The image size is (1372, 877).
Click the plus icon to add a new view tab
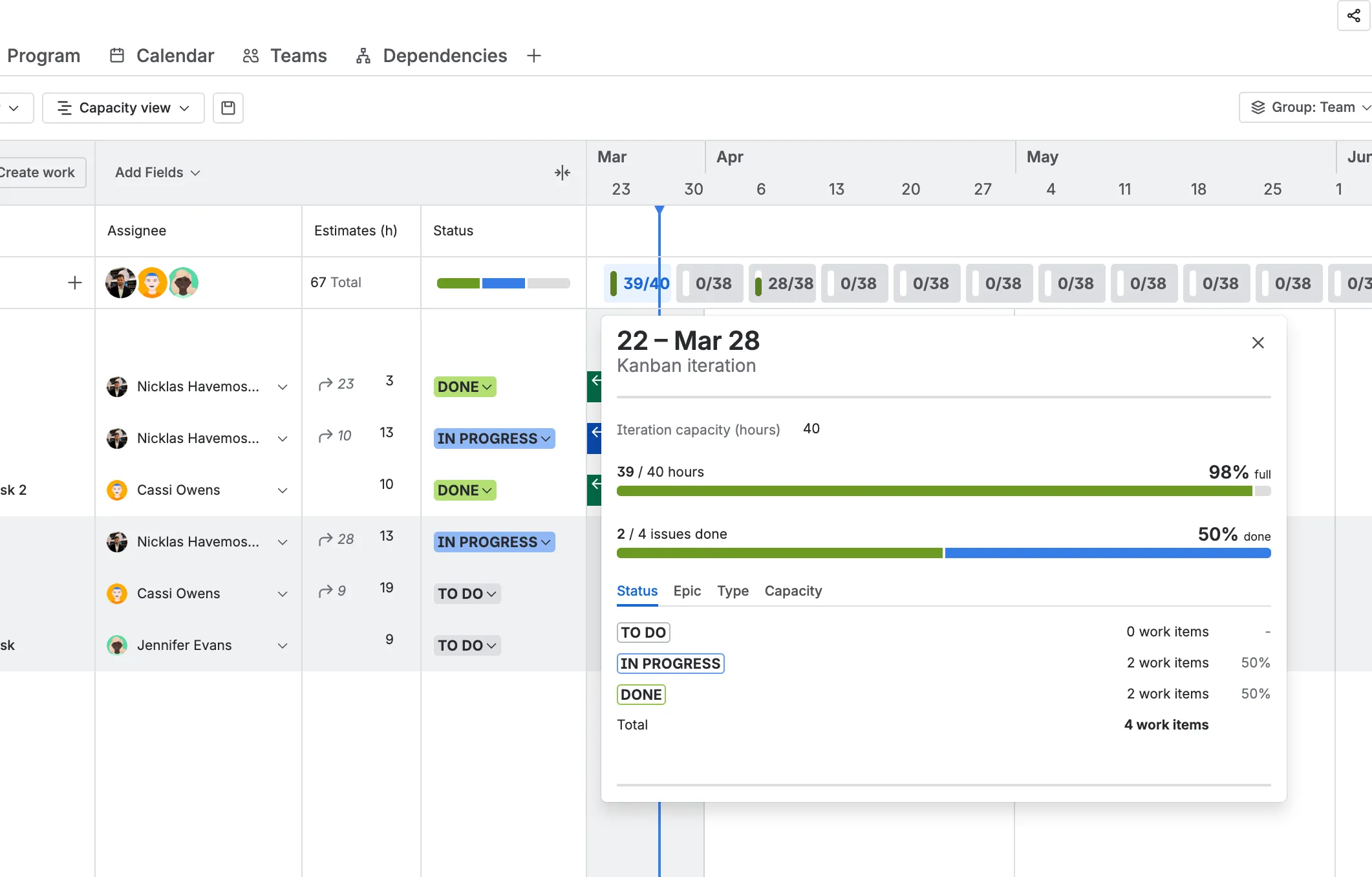[x=534, y=56]
